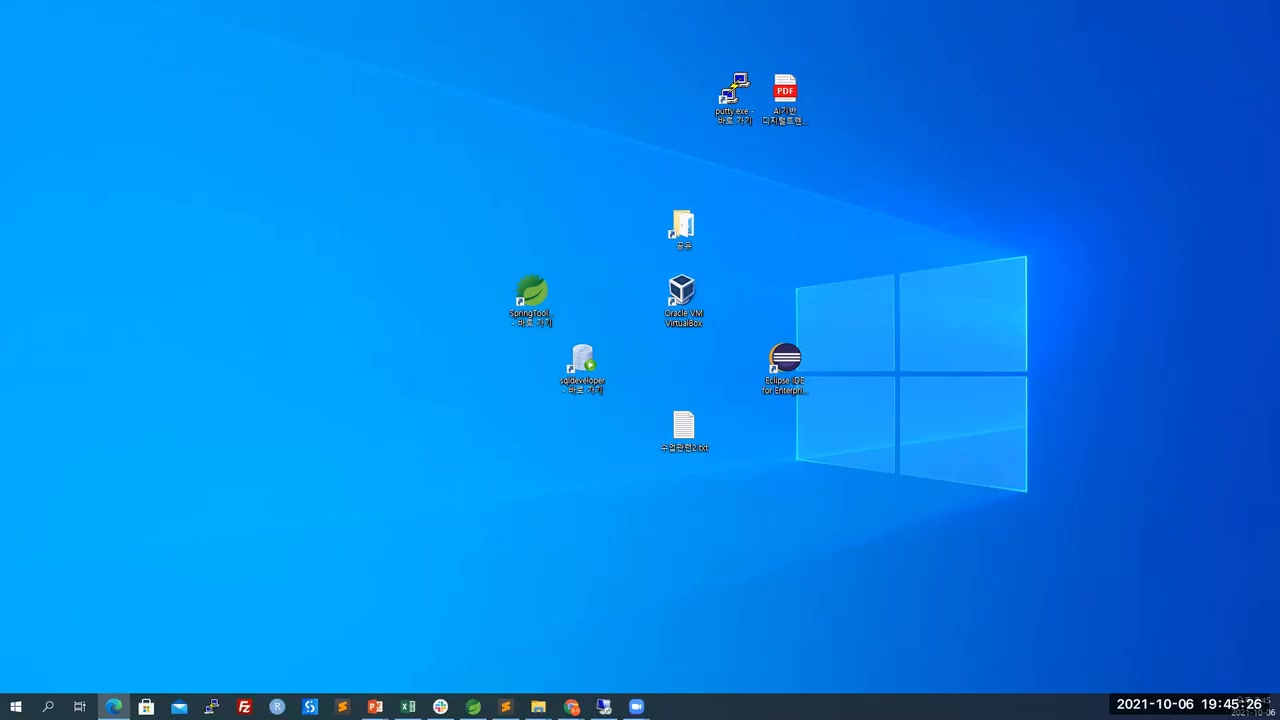This screenshot has height=720, width=1280.
Task: Open Zoom from the taskbar
Action: [x=636, y=707]
